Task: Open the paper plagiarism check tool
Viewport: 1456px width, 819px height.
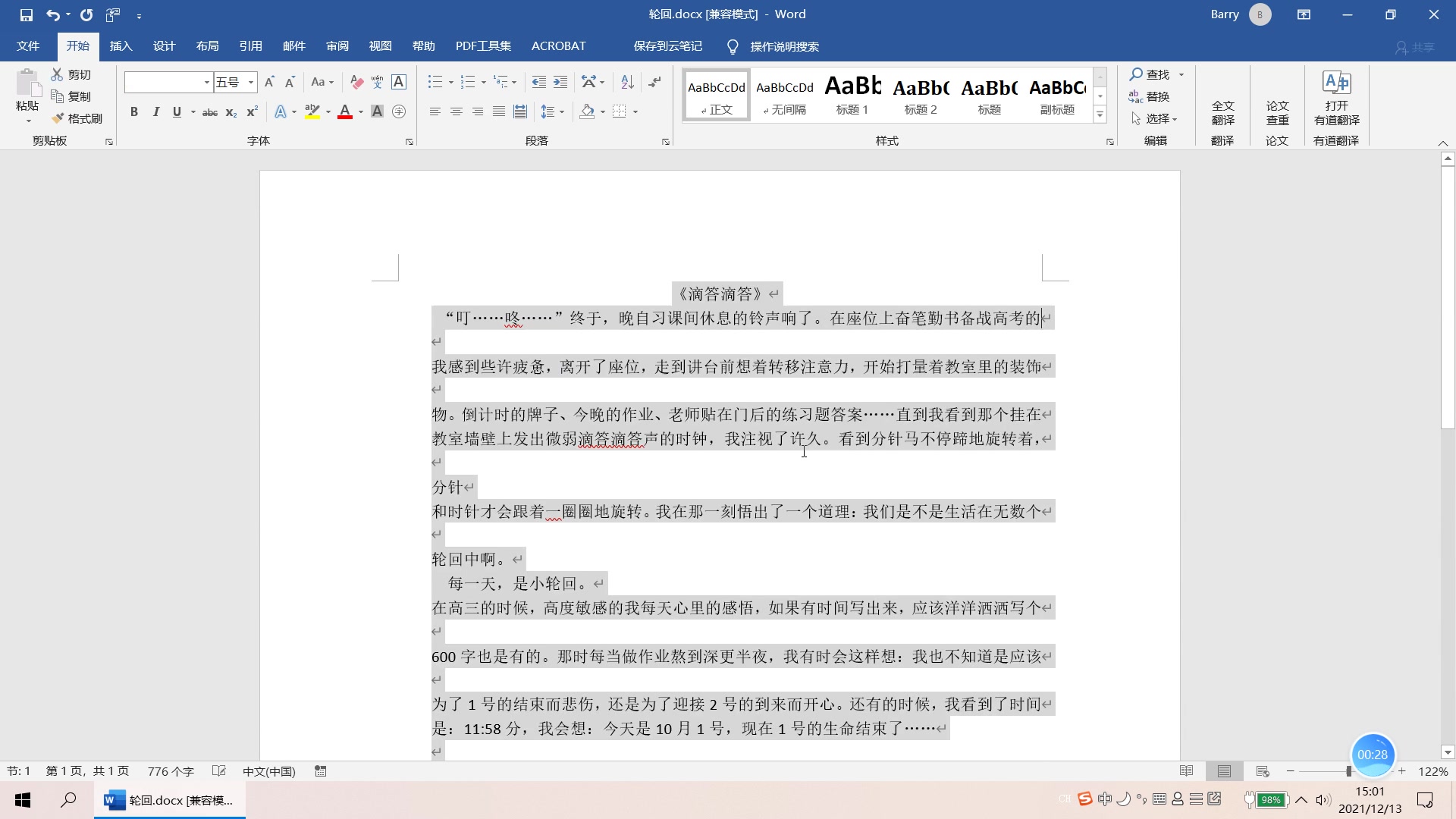Action: pos(1277,112)
